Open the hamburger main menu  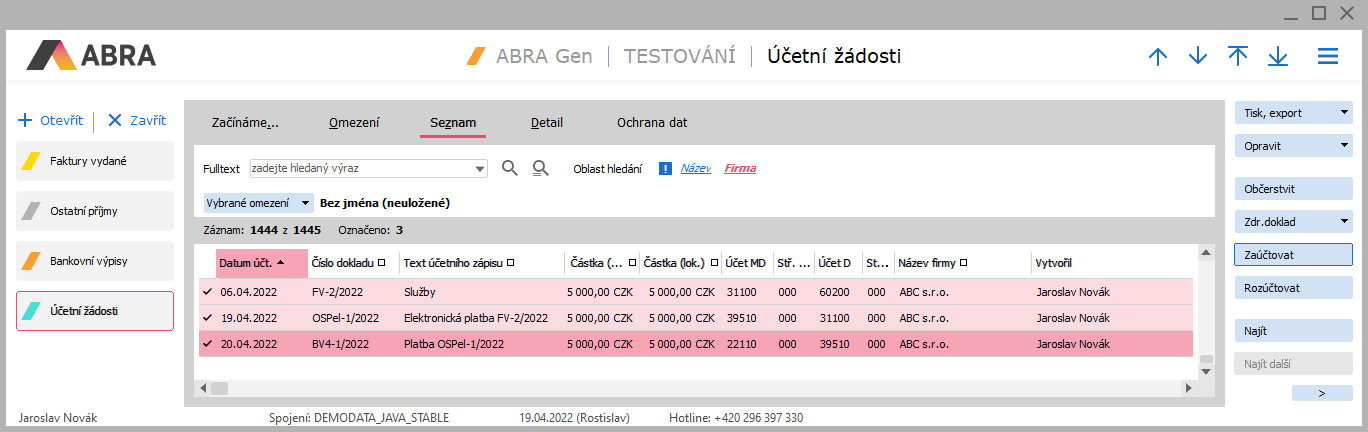(x=1328, y=57)
